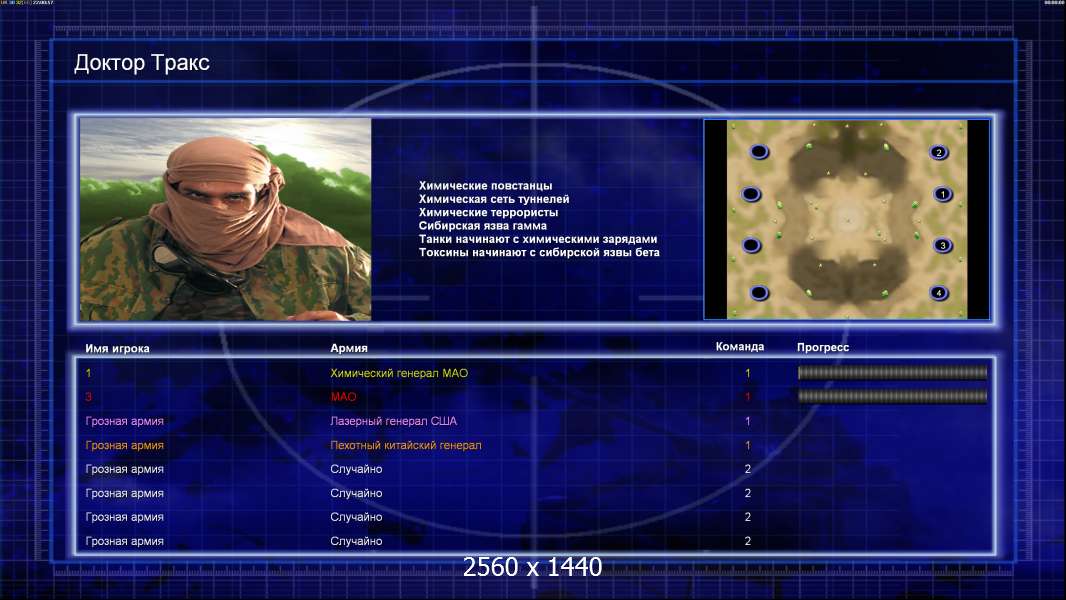Click Токсины начинают с сибирской язвы бета
The width and height of the screenshot is (1066, 600).
point(539,252)
